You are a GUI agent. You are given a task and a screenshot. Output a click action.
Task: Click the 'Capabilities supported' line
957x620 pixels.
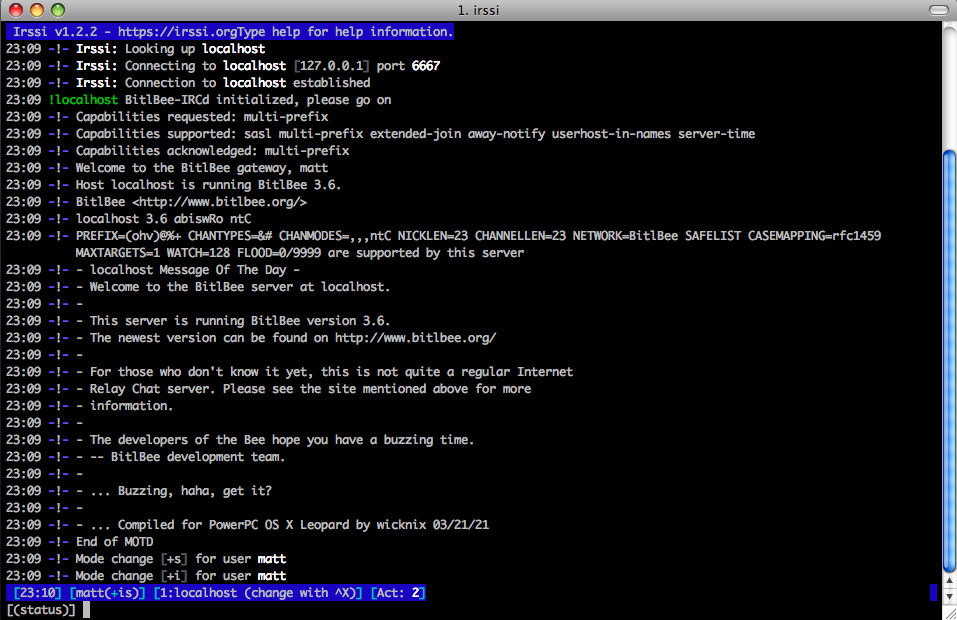coord(380,134)
